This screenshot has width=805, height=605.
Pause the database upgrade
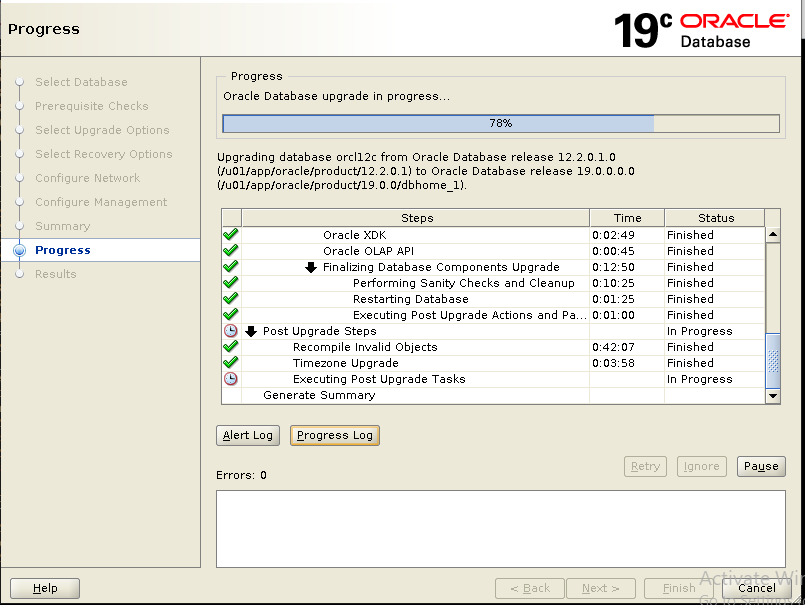[x=761, y=466]
